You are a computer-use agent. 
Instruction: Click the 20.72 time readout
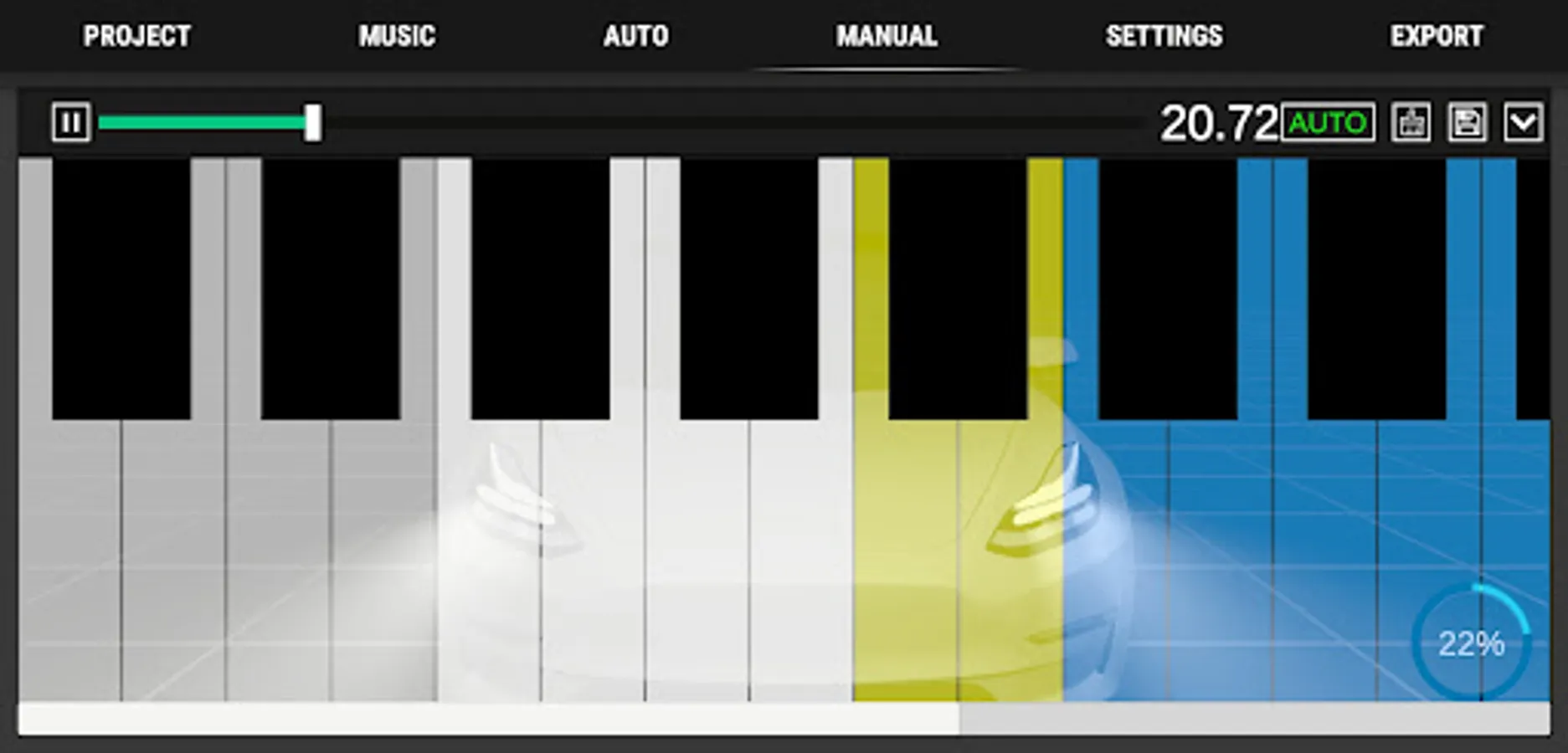[1219, 123]
